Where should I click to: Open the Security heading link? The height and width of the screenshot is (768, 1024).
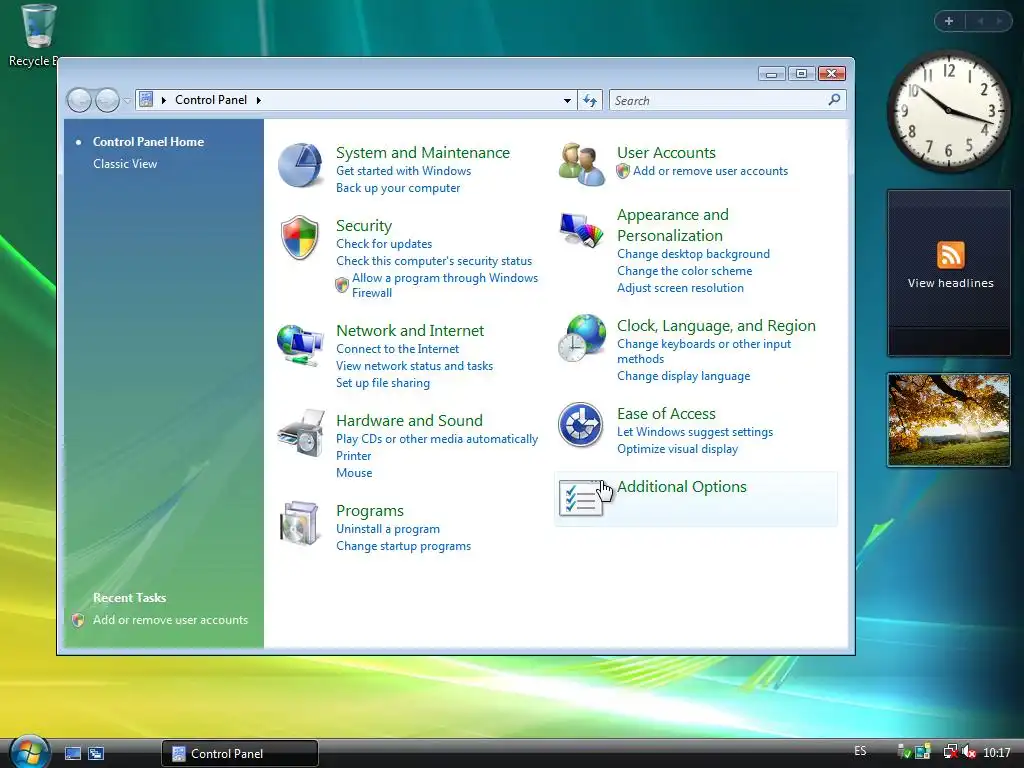coord(364,225)
